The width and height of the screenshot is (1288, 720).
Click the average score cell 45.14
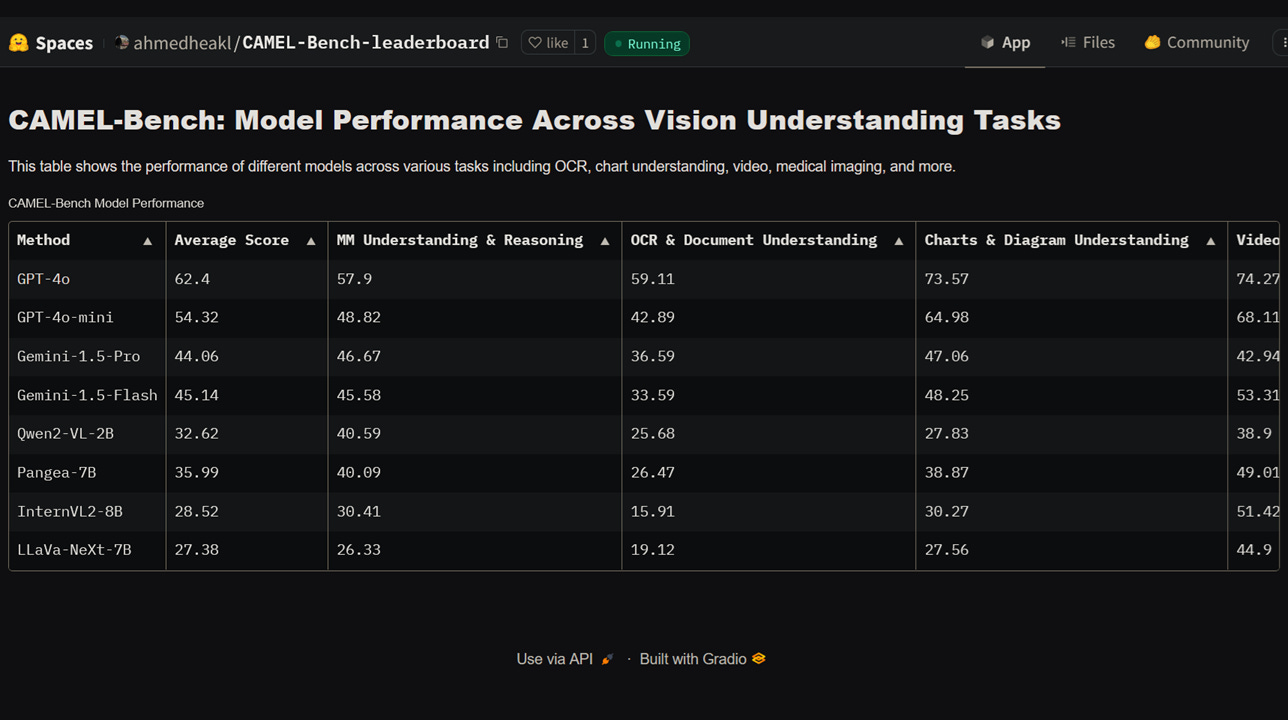coord(247,396)
